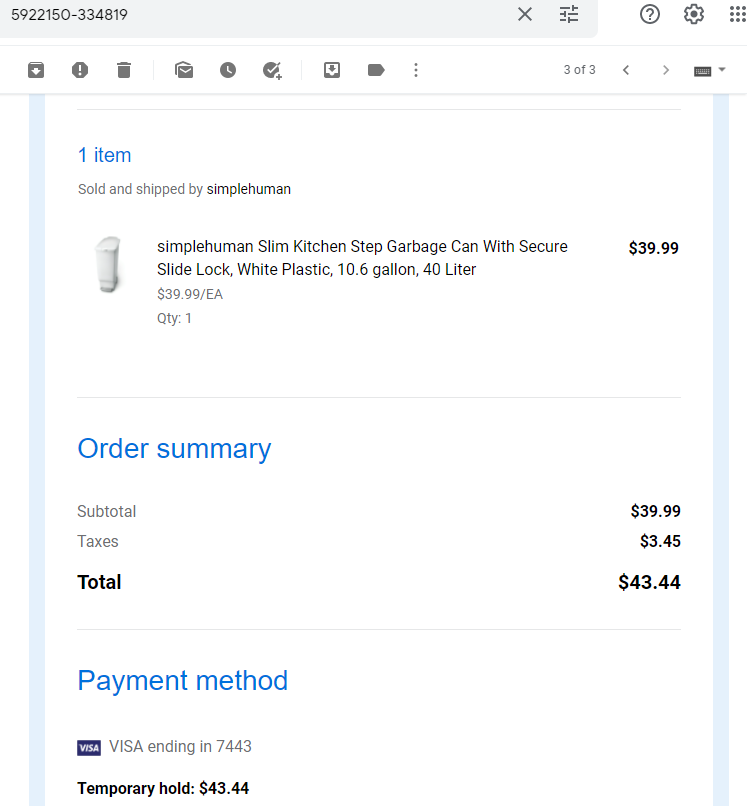The width and height of the screenshot is (747, 806).
Task: Open the Help support icon
Action: [x=650, y=14]
